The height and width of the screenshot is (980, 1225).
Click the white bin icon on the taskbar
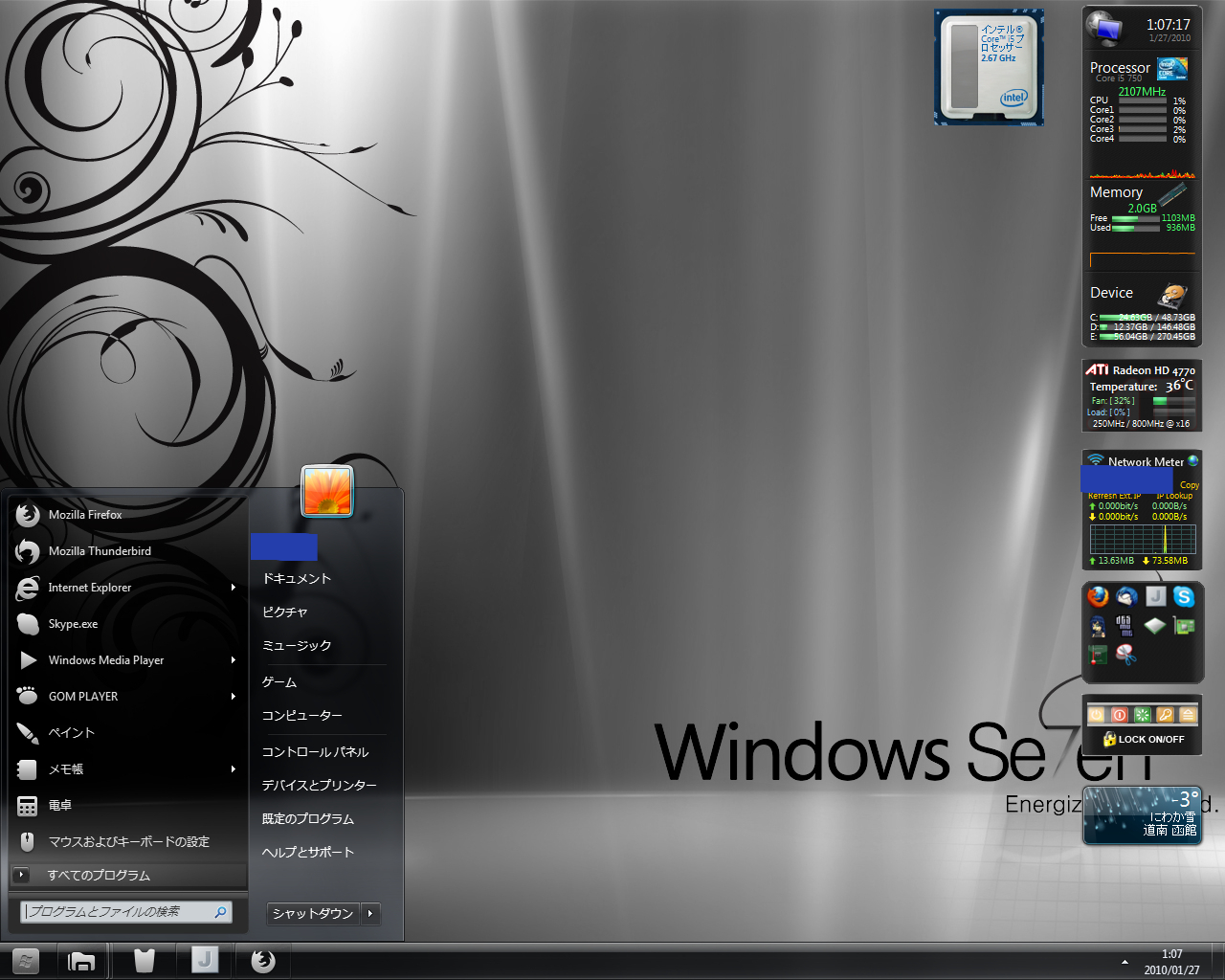click(x=145, y=961)
